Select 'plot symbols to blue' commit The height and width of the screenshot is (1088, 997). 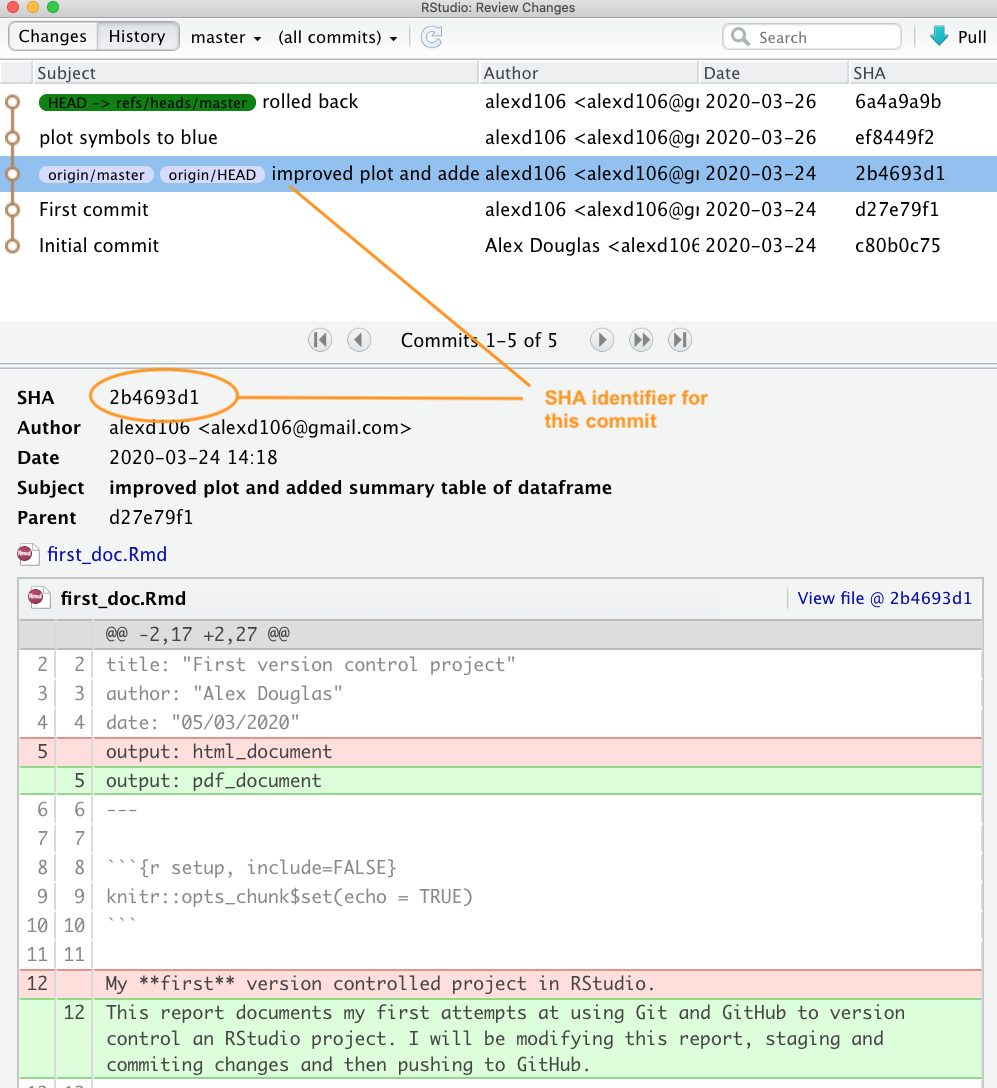point(128,138)
